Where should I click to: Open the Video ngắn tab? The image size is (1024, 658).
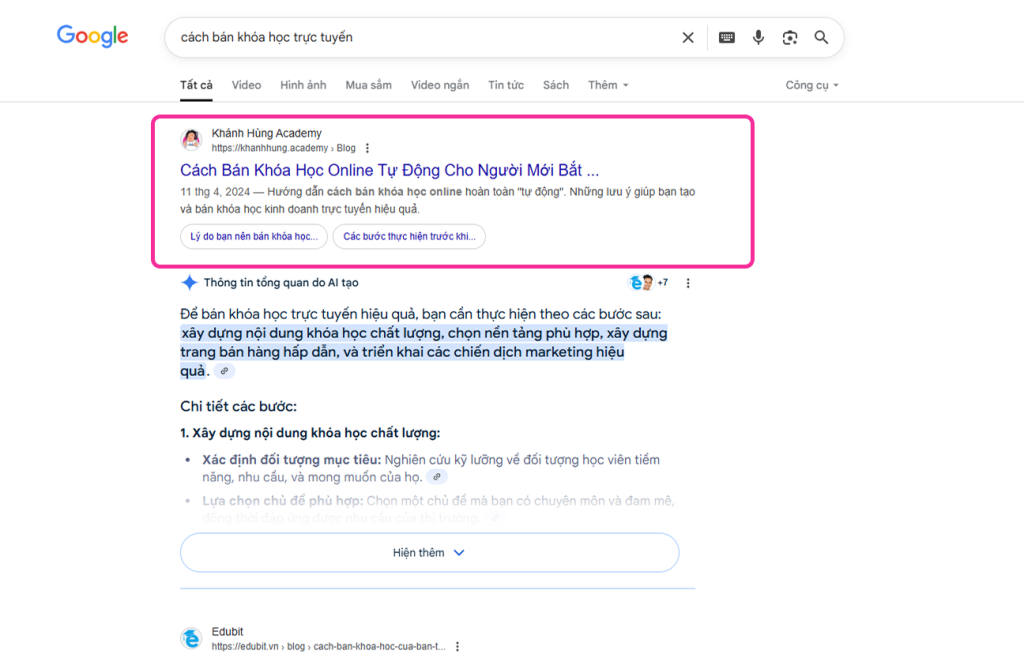440,85
